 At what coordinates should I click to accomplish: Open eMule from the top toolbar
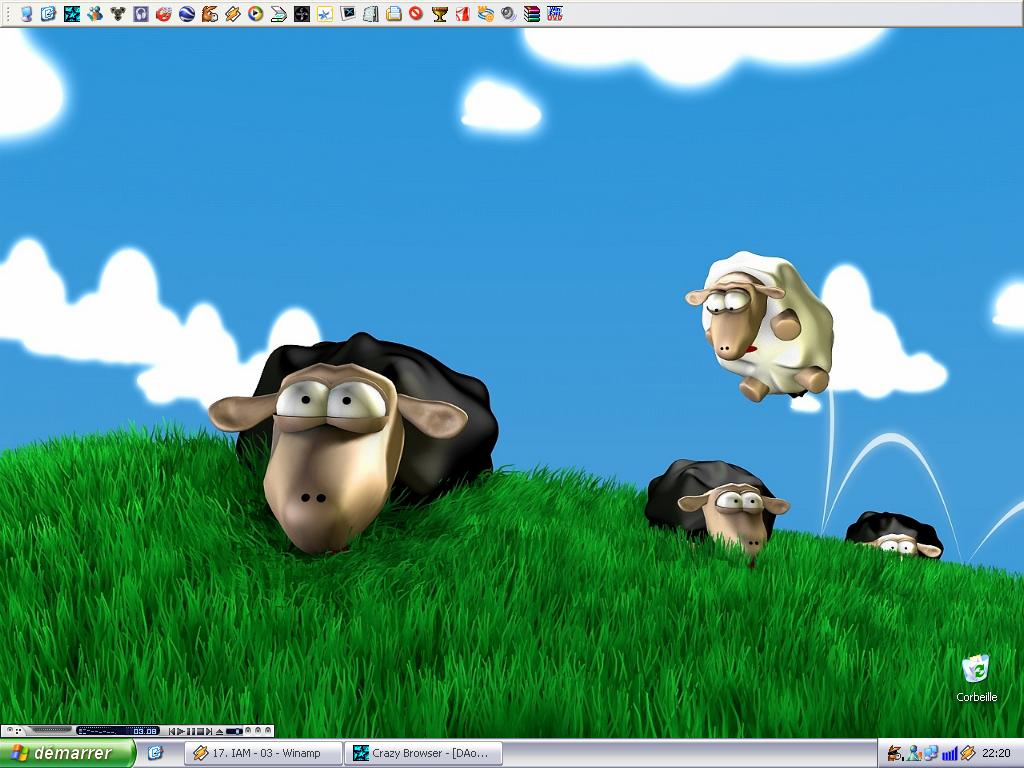(210, 13)
